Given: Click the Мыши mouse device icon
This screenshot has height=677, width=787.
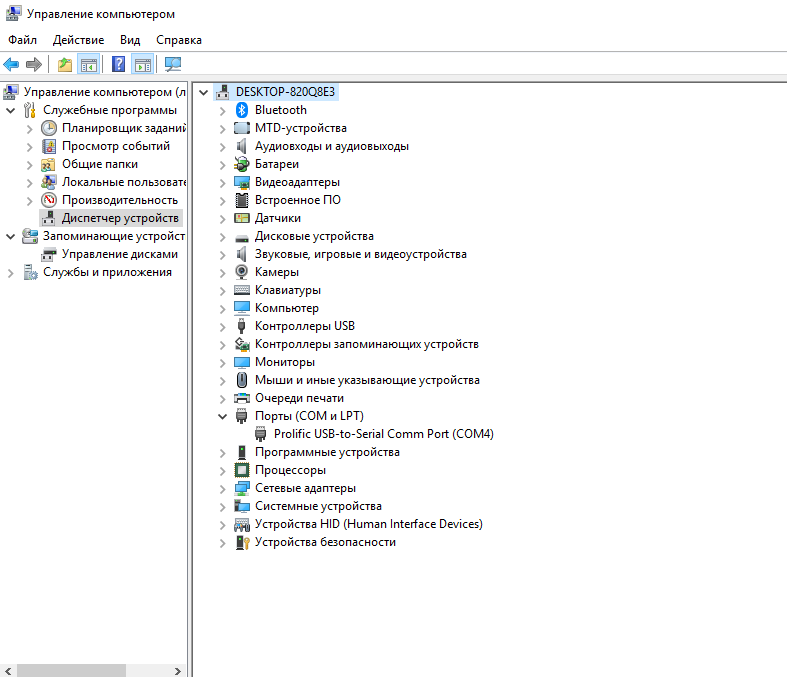Looking at the screenshot, I should point(242,380).
